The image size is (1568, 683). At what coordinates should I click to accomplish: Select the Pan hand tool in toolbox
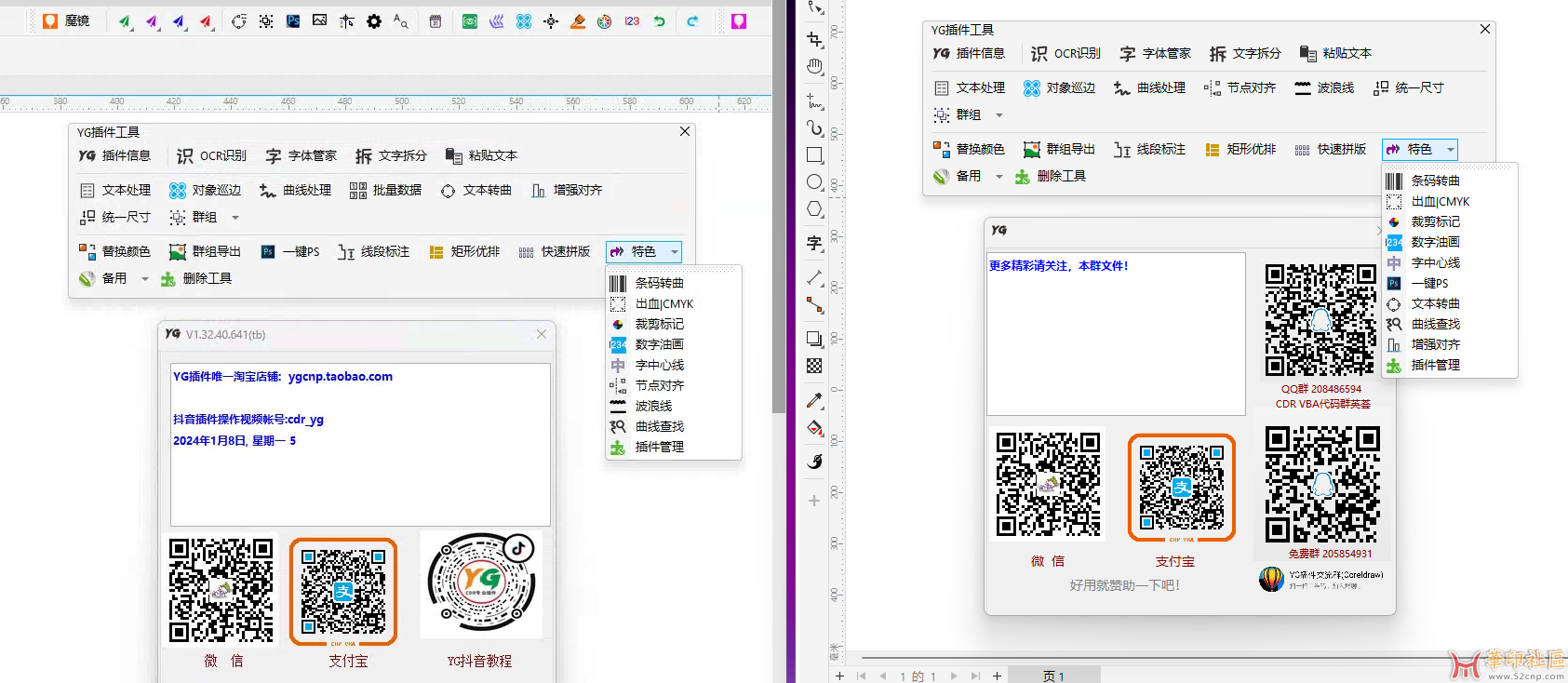coord(815,66)
